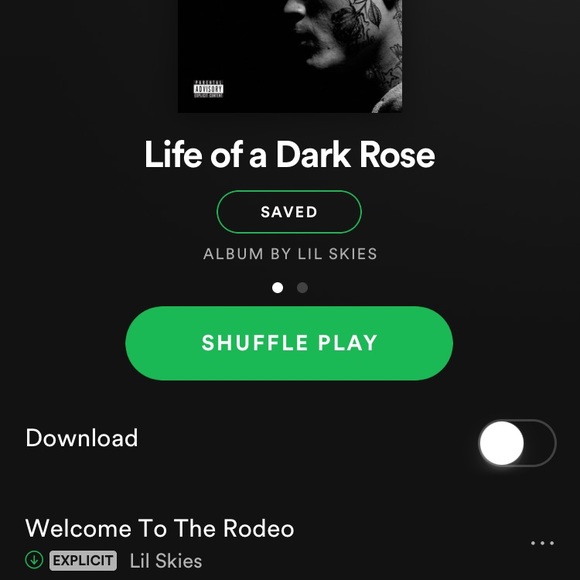
Task: Tap the green downloaded arrow icon
Action: click(x=34, y=560)
